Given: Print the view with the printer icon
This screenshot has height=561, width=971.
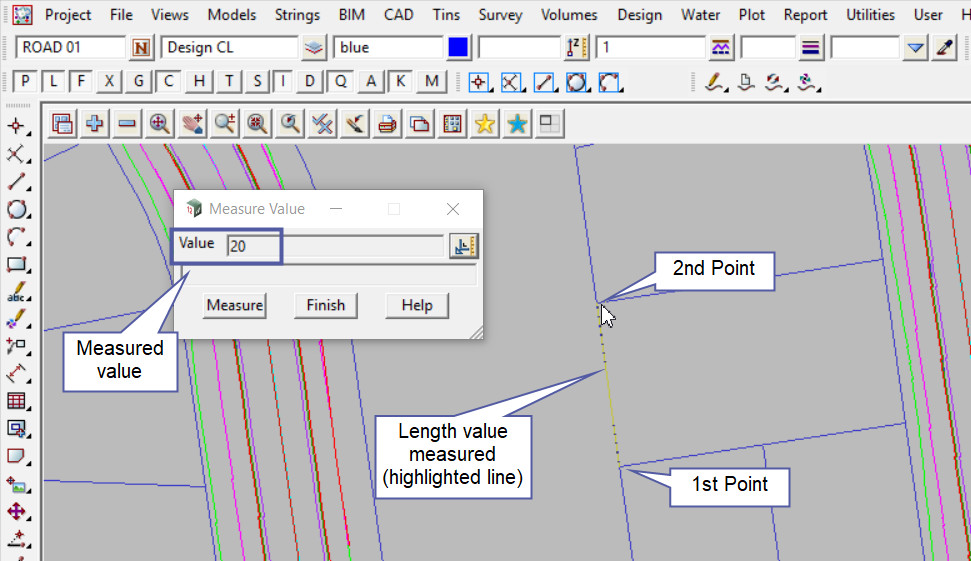Looking at the screenshot, I should (x=387, y=124).
